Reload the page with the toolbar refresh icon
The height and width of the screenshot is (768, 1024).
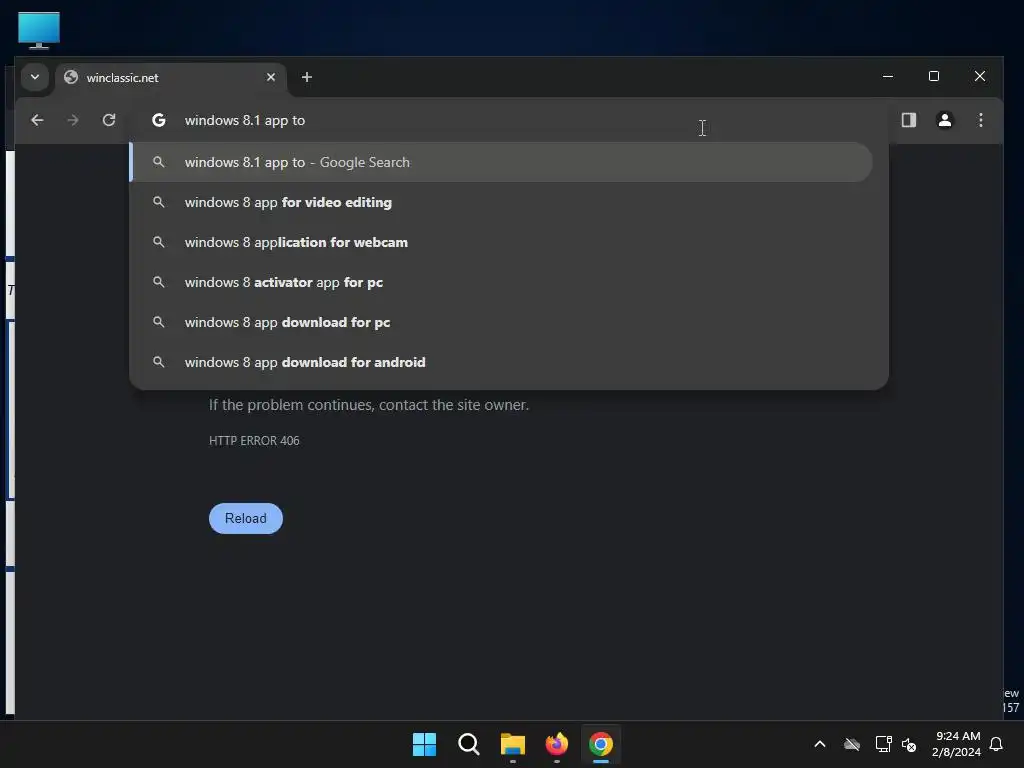(x=109, y=120)
